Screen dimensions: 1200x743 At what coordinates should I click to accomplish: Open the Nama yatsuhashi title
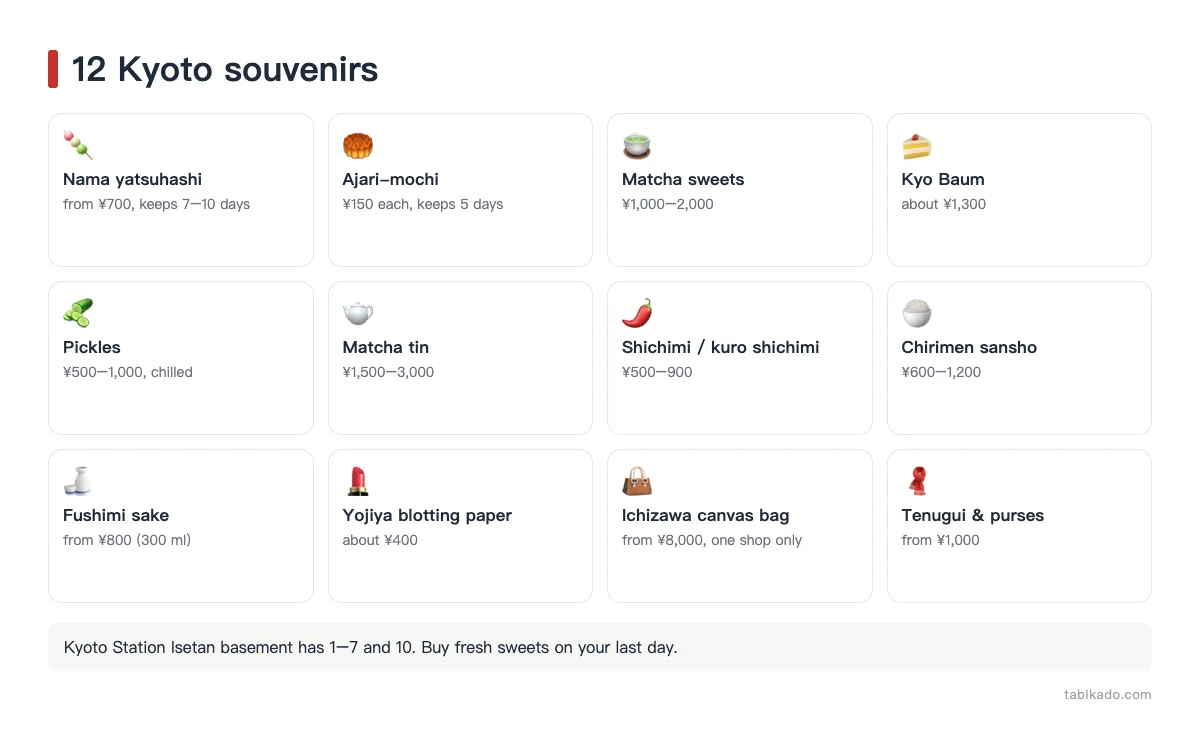(x=132, y=180)
